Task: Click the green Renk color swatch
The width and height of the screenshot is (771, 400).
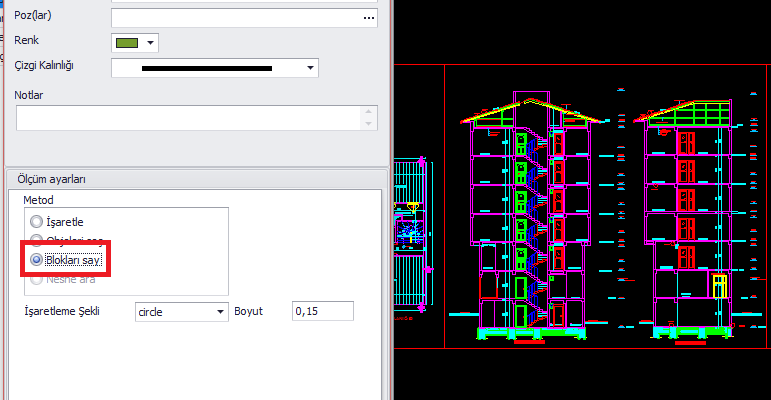Action: point(126,42)
